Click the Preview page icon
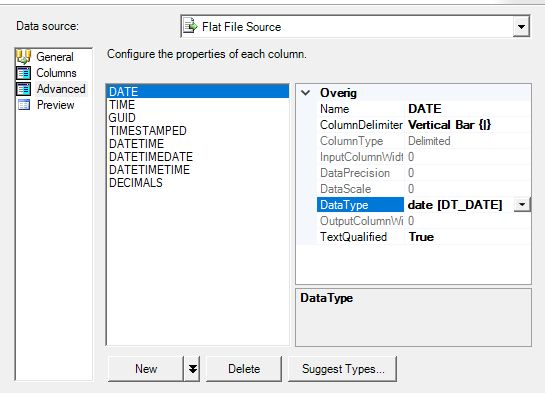This screenshot has height=393, width=545. point(24,105)
